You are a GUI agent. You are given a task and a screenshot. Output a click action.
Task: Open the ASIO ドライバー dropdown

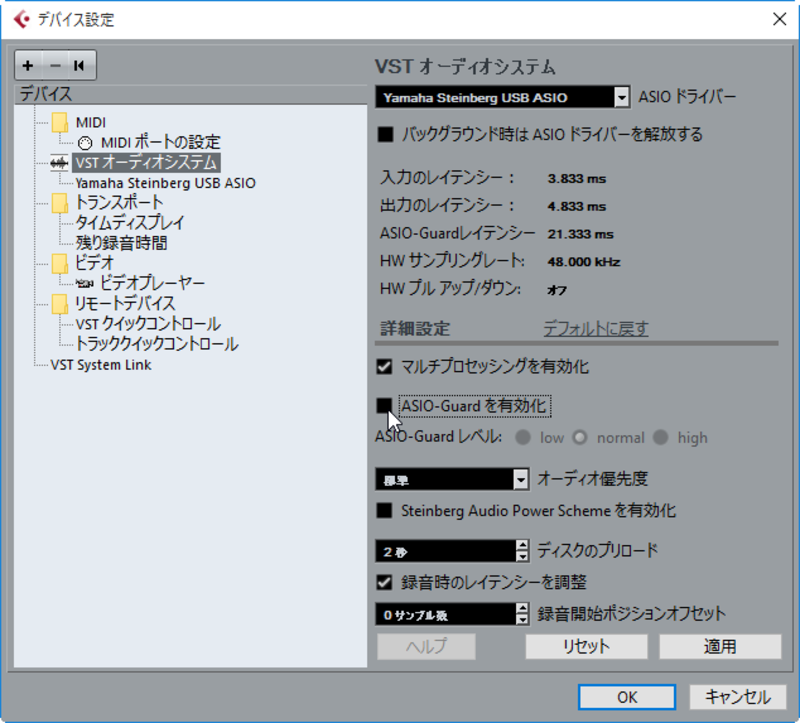622,97
